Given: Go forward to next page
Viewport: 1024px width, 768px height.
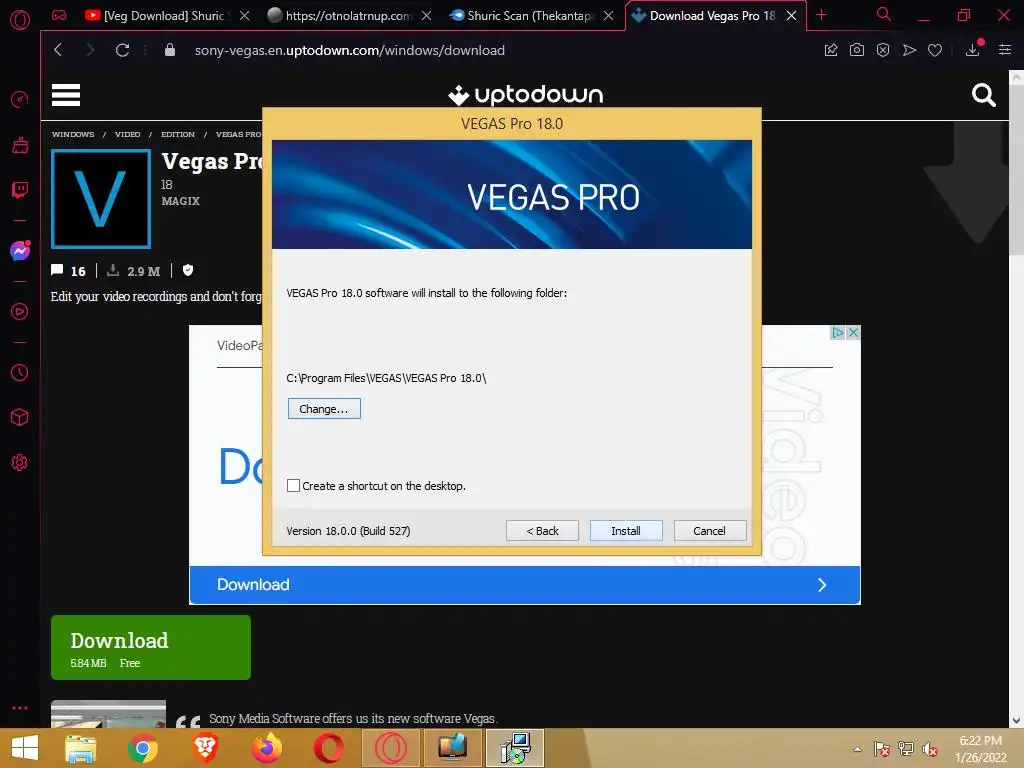Looking at the screenshot, I should (90, 50).
